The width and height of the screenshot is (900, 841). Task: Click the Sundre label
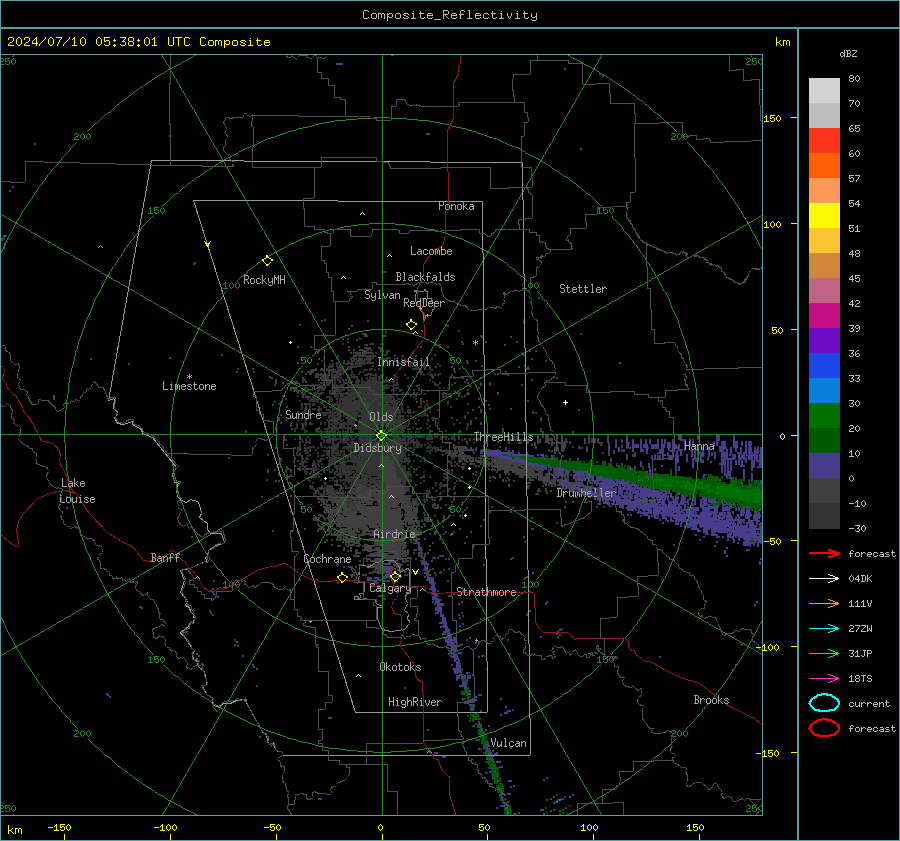(x=303, y=415)
